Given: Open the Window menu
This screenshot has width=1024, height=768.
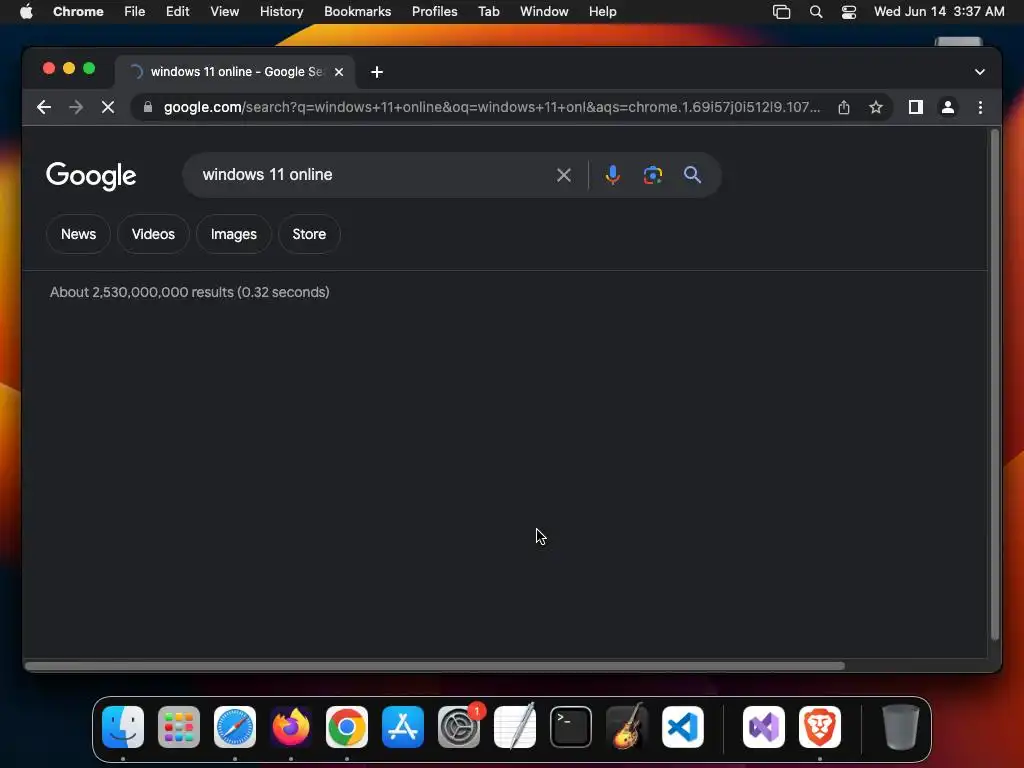Looking at the screenshot, I should pyautogui.click(x=544, y=12).
